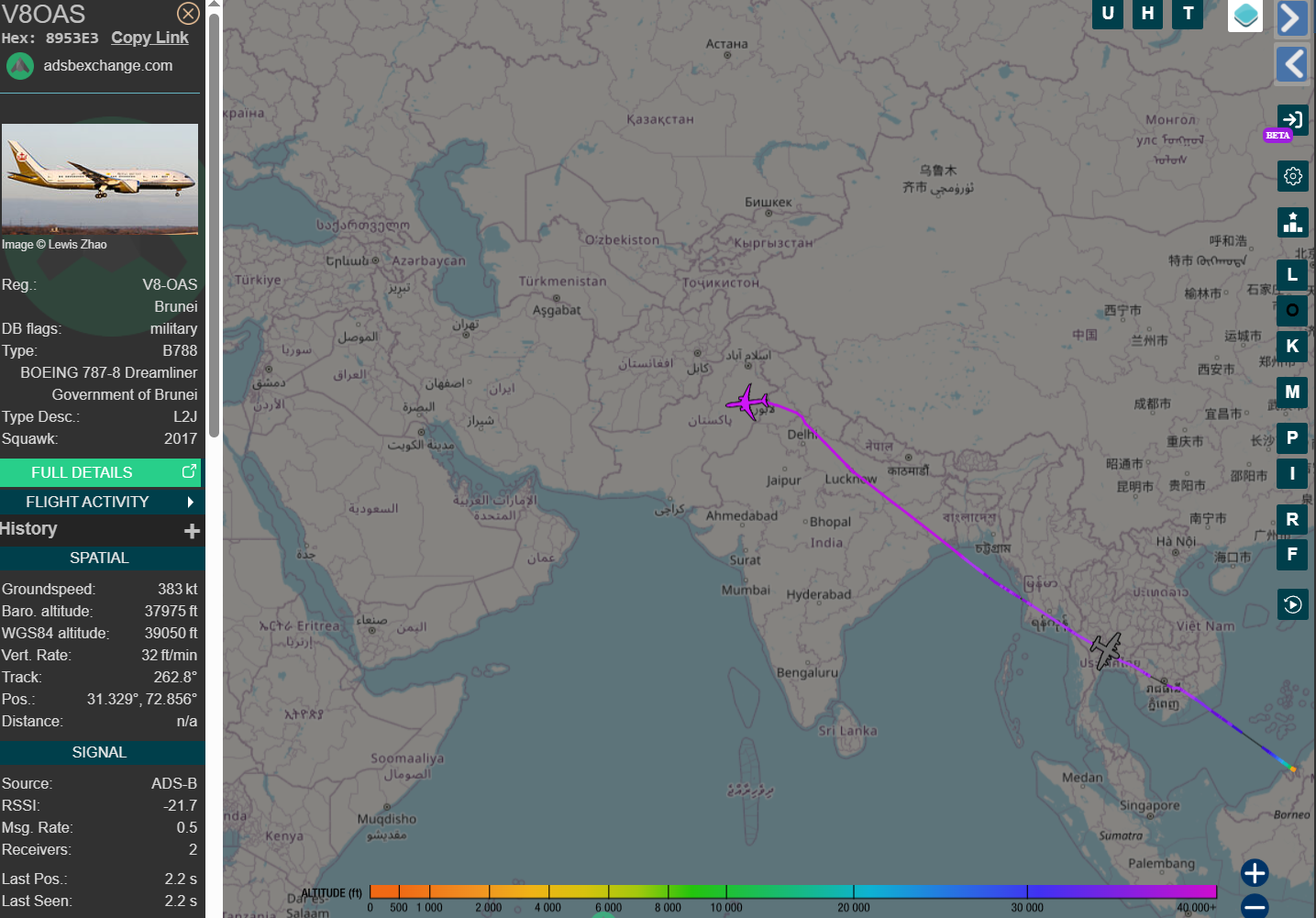Click the Pos. coordinates value
This screenshot has width=1316, height=918.
point(142,699)
